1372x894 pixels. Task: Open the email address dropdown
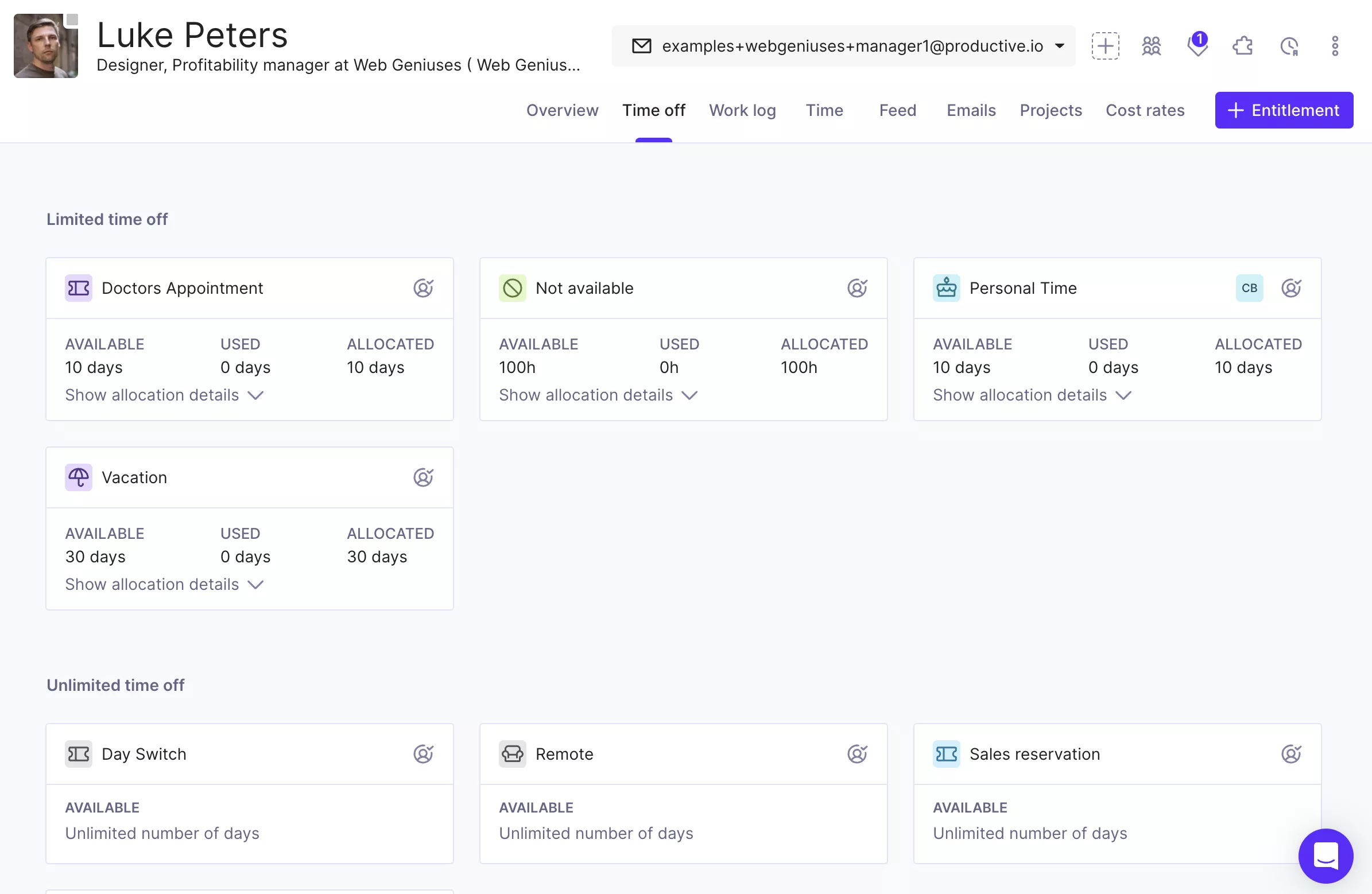(x=843, y=45)
